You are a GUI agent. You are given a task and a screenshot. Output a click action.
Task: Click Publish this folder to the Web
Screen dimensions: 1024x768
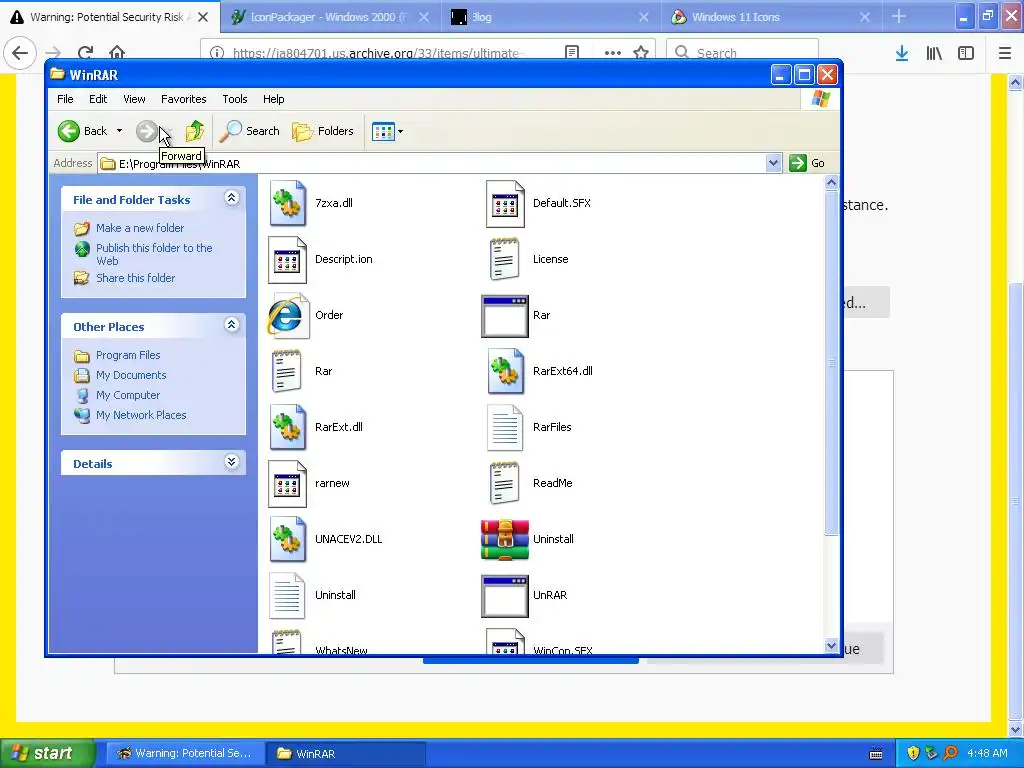154,255
